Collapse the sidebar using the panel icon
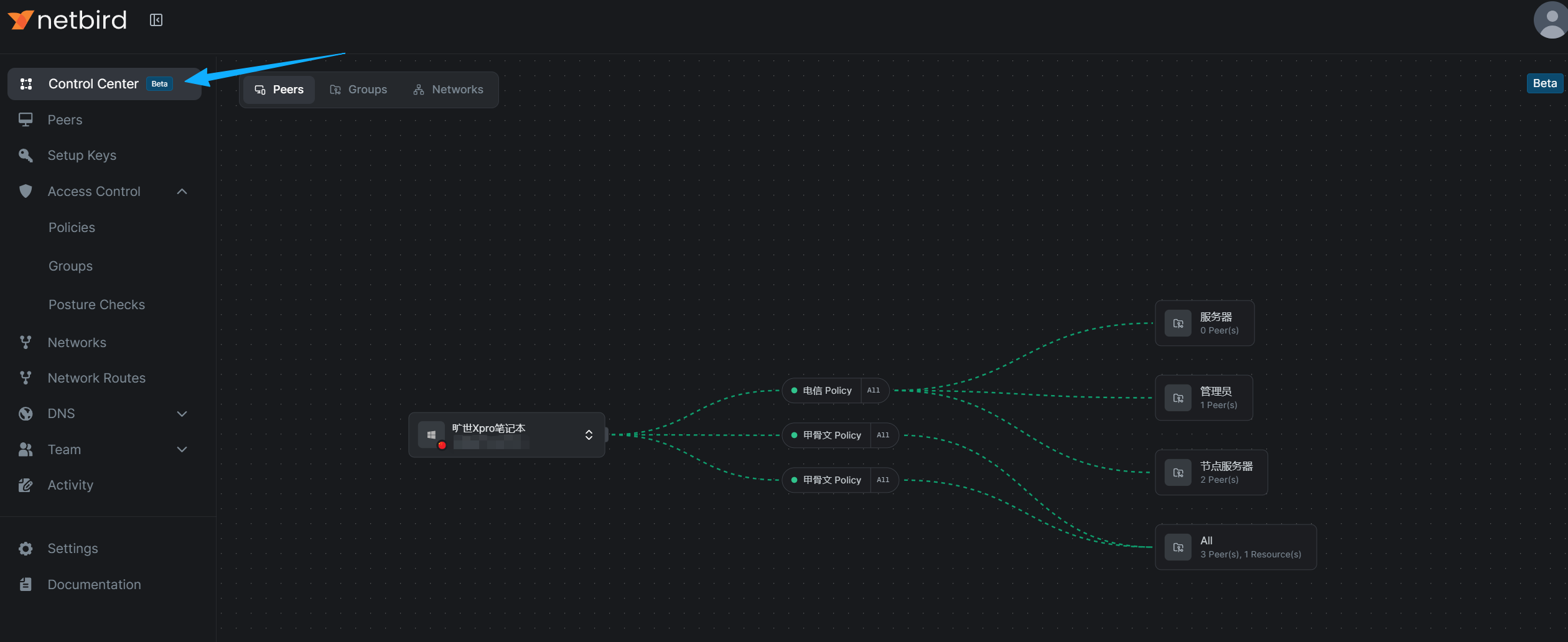Screen dimensions: 1568x642 pyautogui.click(x=156, y=21)
